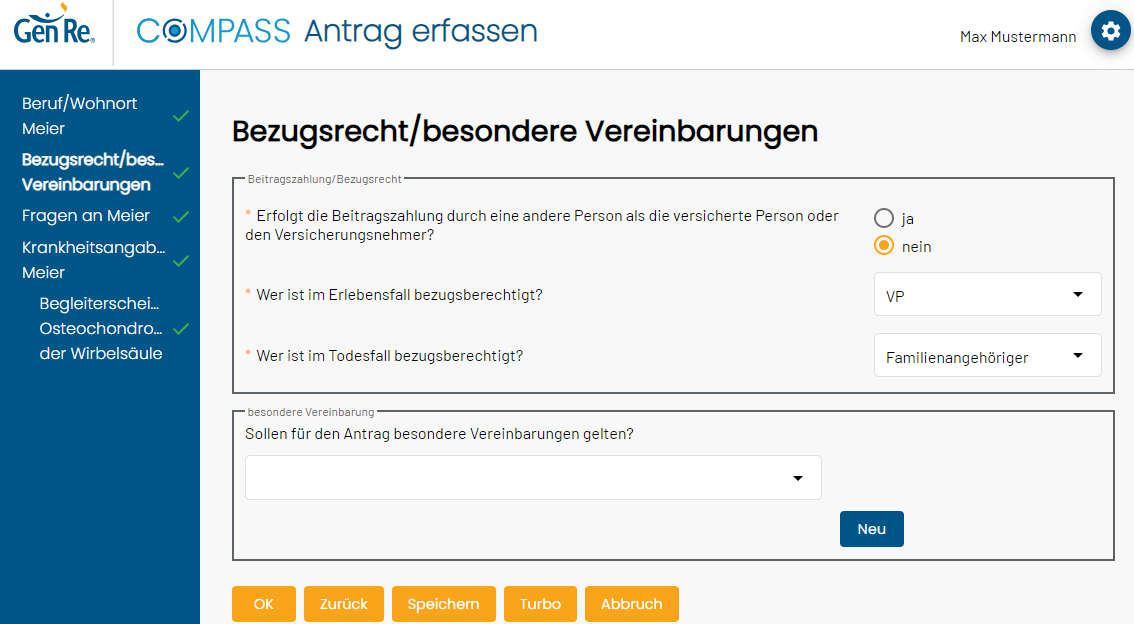Click the user name Max Mustermann
The image size is (1134, 624).
click(1018, 37)
